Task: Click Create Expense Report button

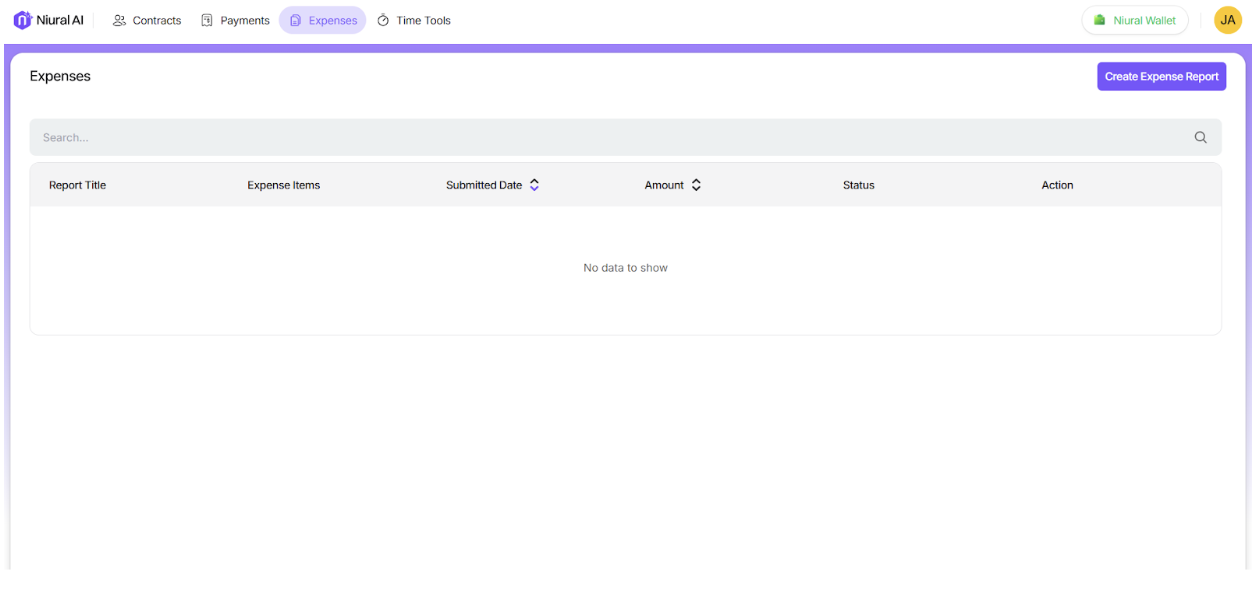Action: click(x=1162, y=77)
